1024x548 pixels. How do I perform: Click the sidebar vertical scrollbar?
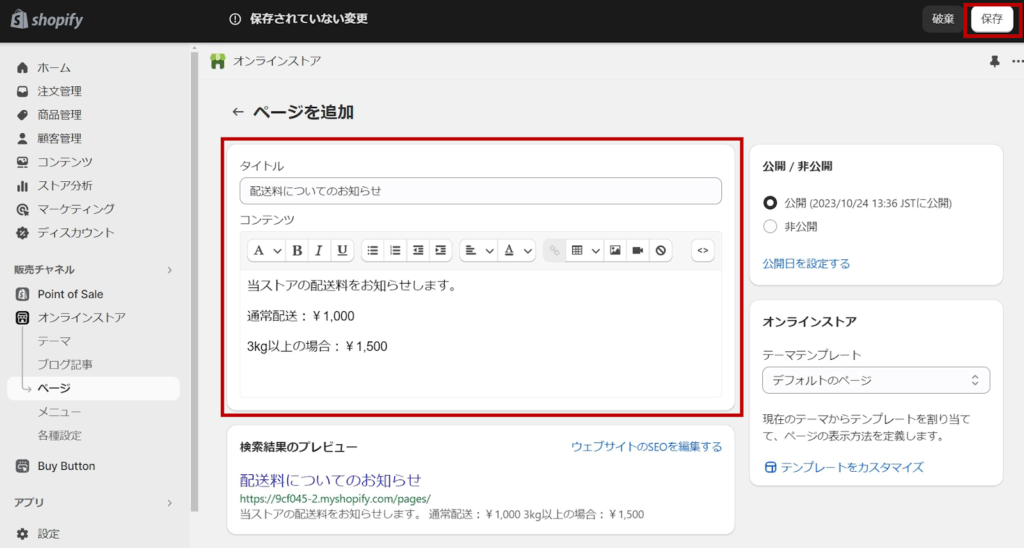coord(195,281)
